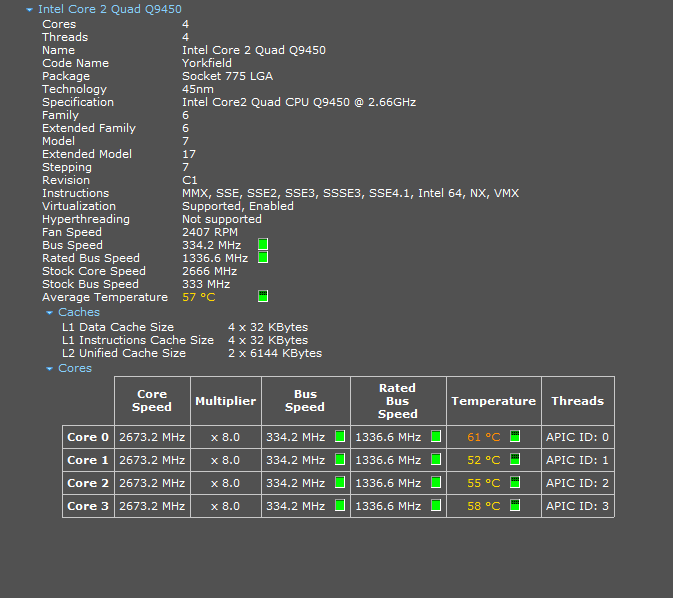
Task: Select the Technology value 45nm
Action: pyautogui.click(x=198, y=89)
